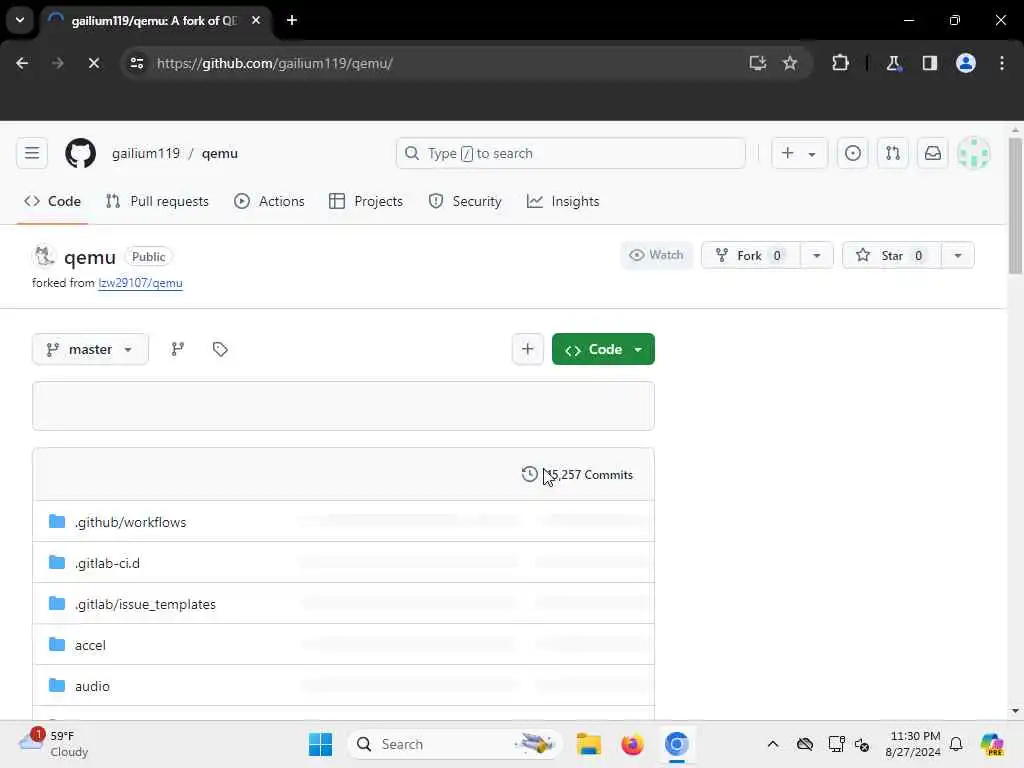This screenshot has width=1024, height=768.
Task: View branches via the branch icon
Action: (178, 349)
